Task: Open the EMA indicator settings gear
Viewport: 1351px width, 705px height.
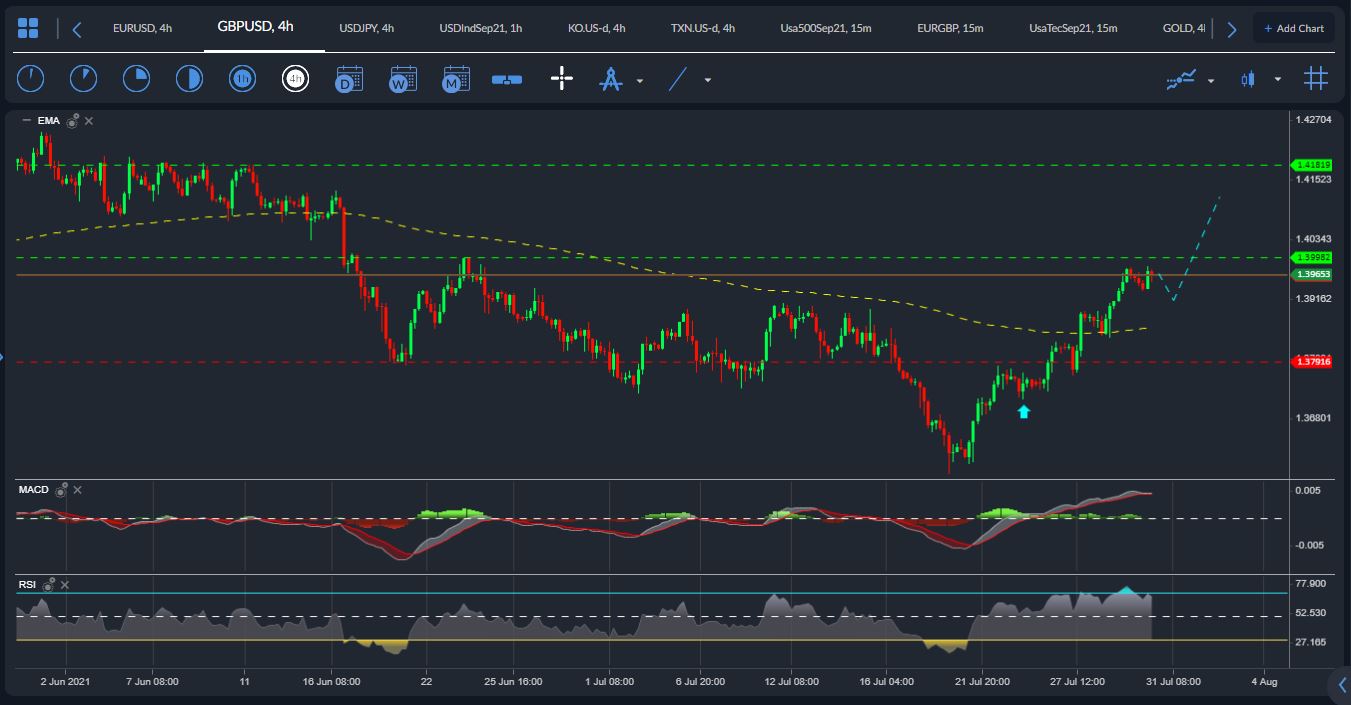Action: (x=70, y=120)
